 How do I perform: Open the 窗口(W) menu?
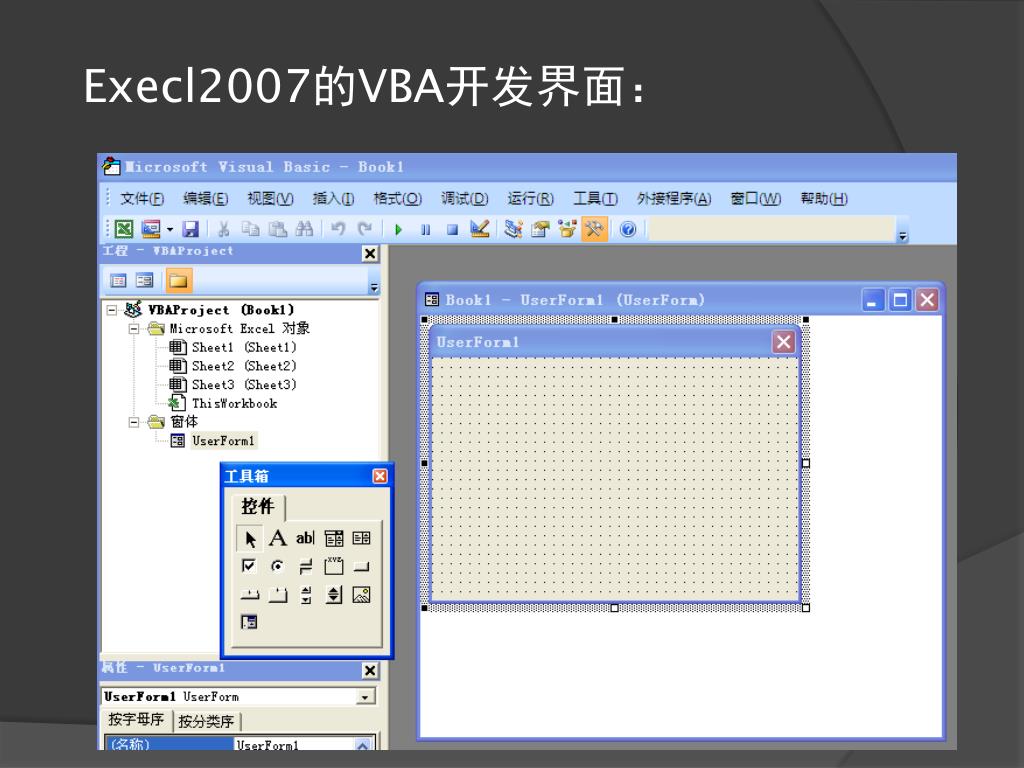tap(756, 198)
